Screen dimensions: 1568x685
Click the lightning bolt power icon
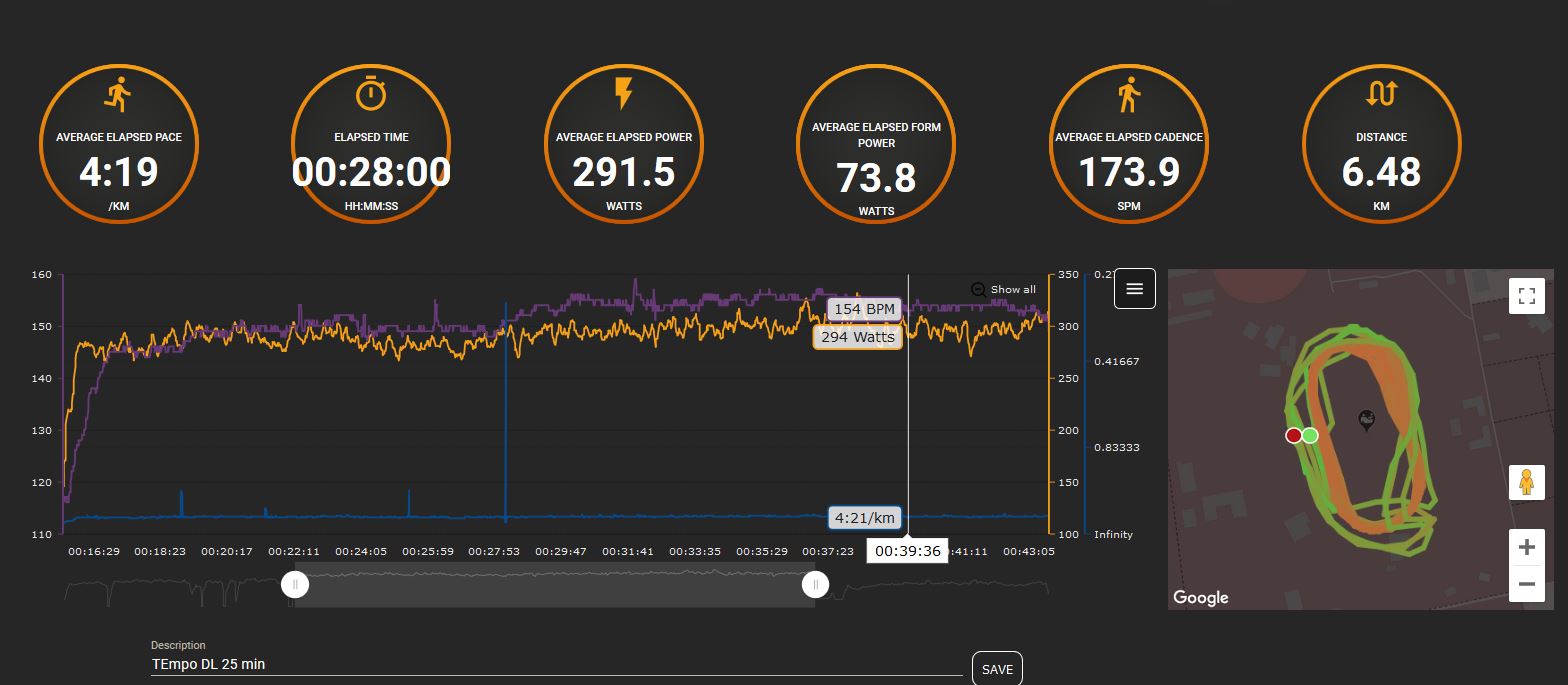pyautogui.click(x=623, y=93)
